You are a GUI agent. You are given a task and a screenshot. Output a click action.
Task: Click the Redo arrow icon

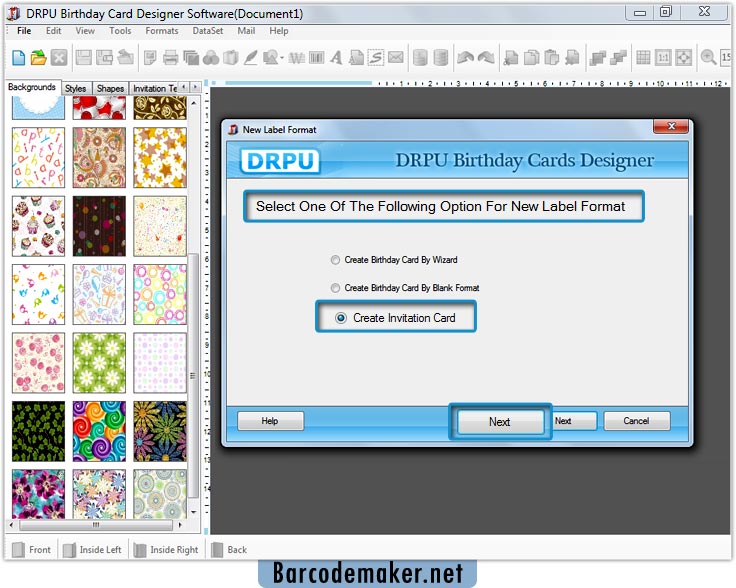click(x=486, y=58)
